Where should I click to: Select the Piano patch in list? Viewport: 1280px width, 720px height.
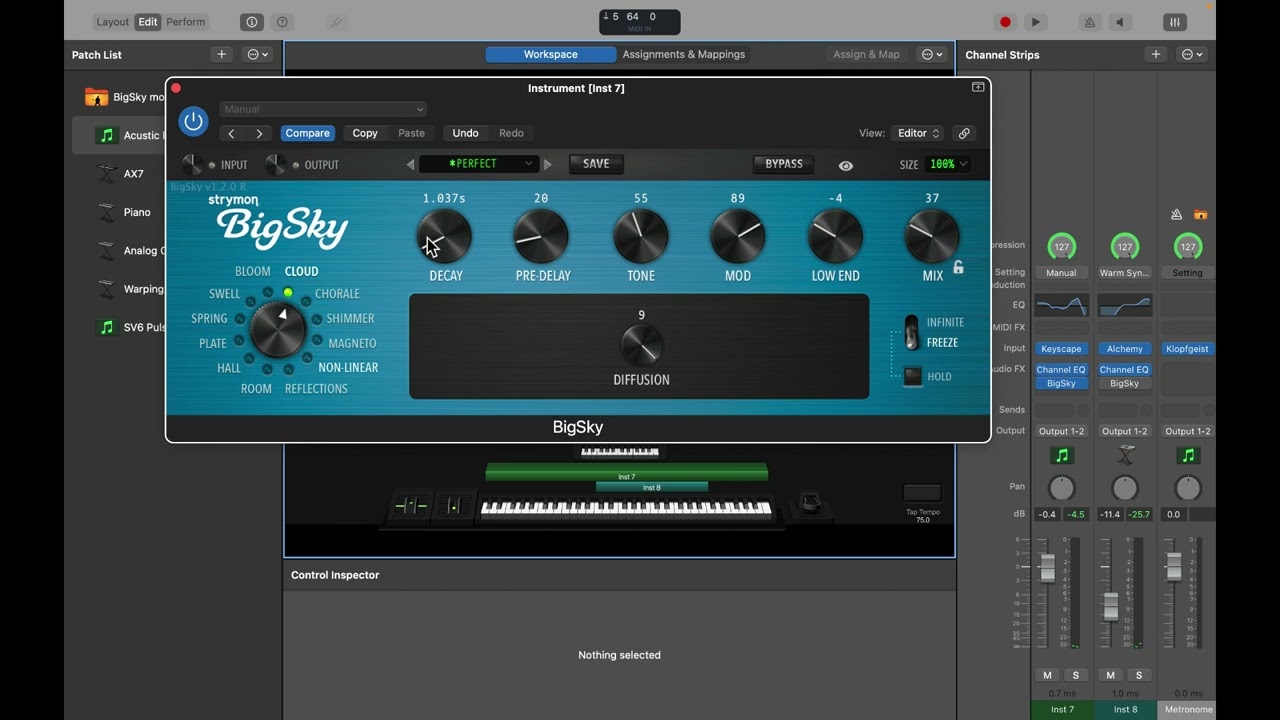[137, 212]
